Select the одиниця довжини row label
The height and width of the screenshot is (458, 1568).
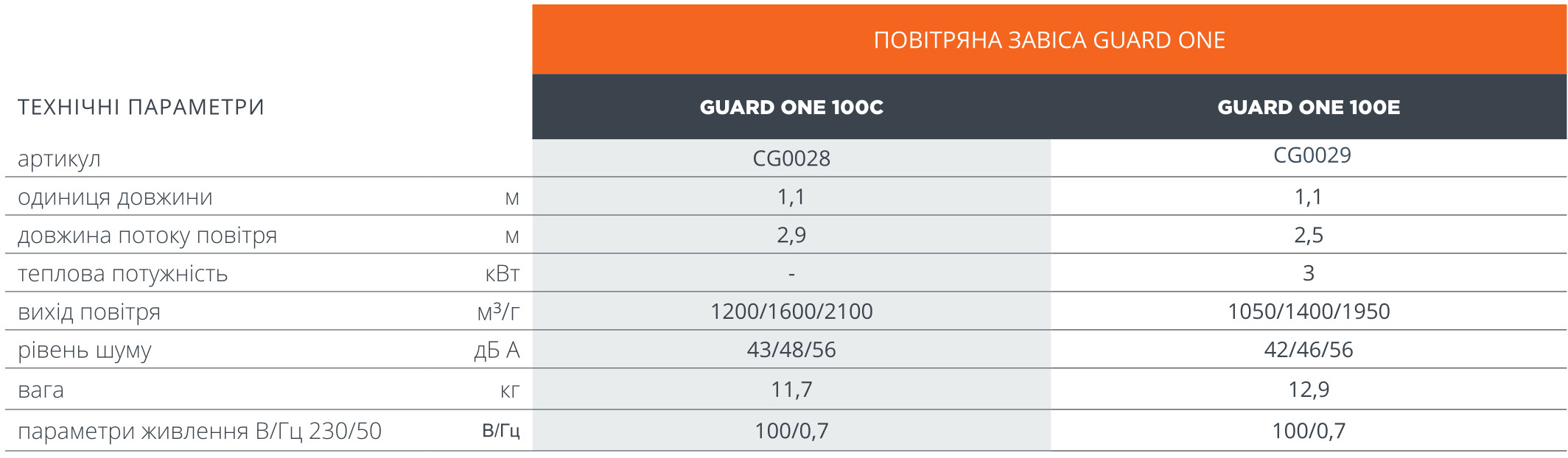click(115, 197)
